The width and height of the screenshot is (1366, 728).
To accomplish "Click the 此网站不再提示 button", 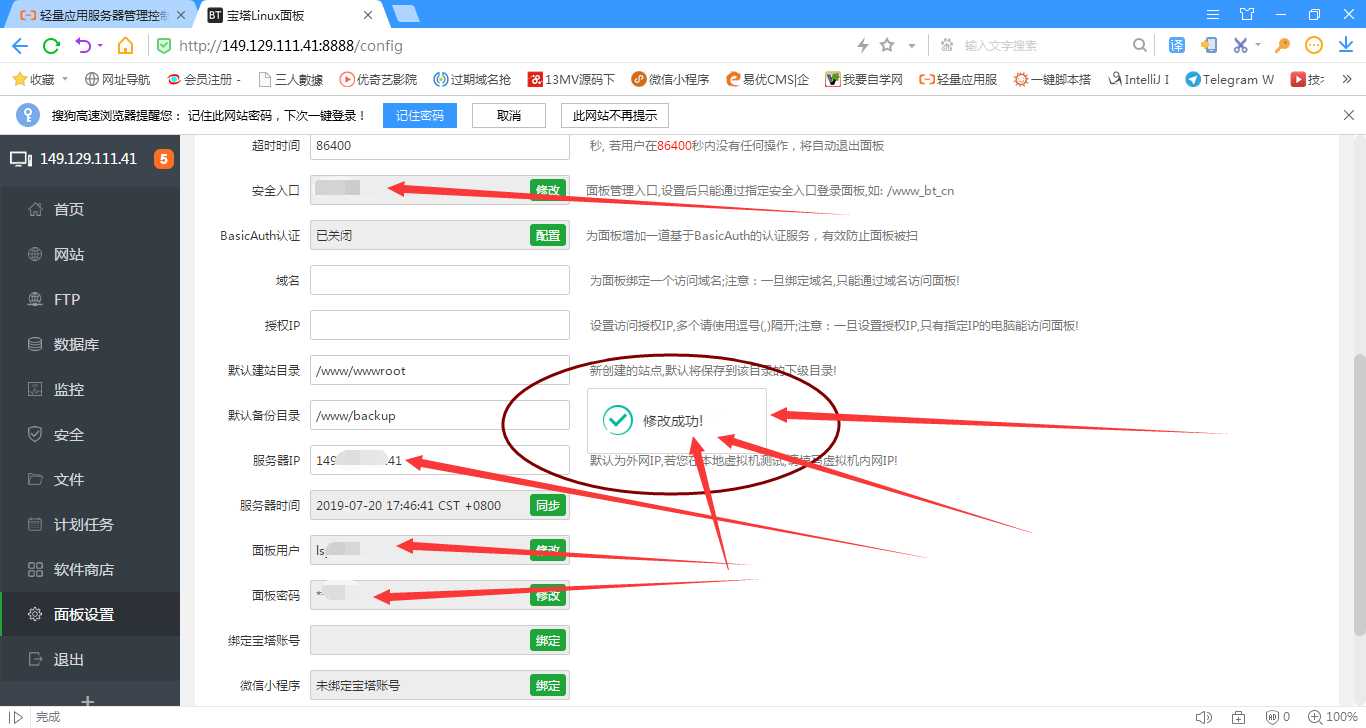I will (x=615, y=115).
